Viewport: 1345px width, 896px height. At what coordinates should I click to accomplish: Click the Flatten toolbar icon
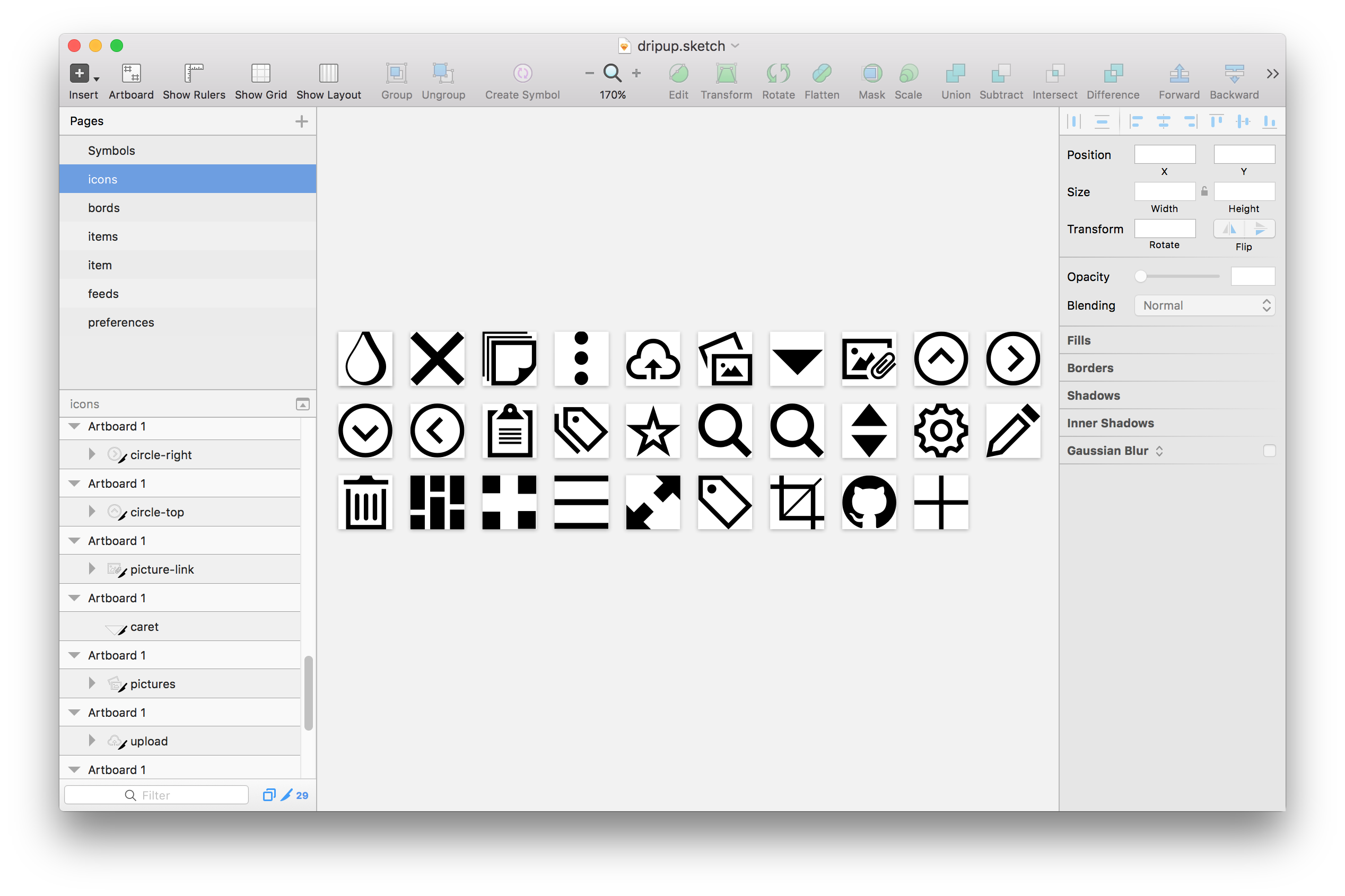pyautogui.click(x=822, y=74)
